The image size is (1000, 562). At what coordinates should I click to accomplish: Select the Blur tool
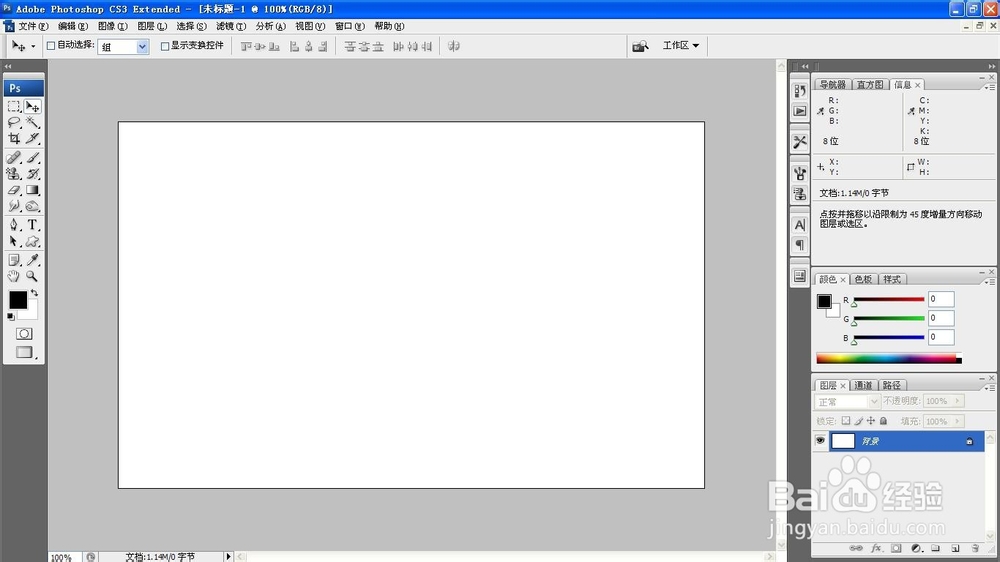coord(14,206)
